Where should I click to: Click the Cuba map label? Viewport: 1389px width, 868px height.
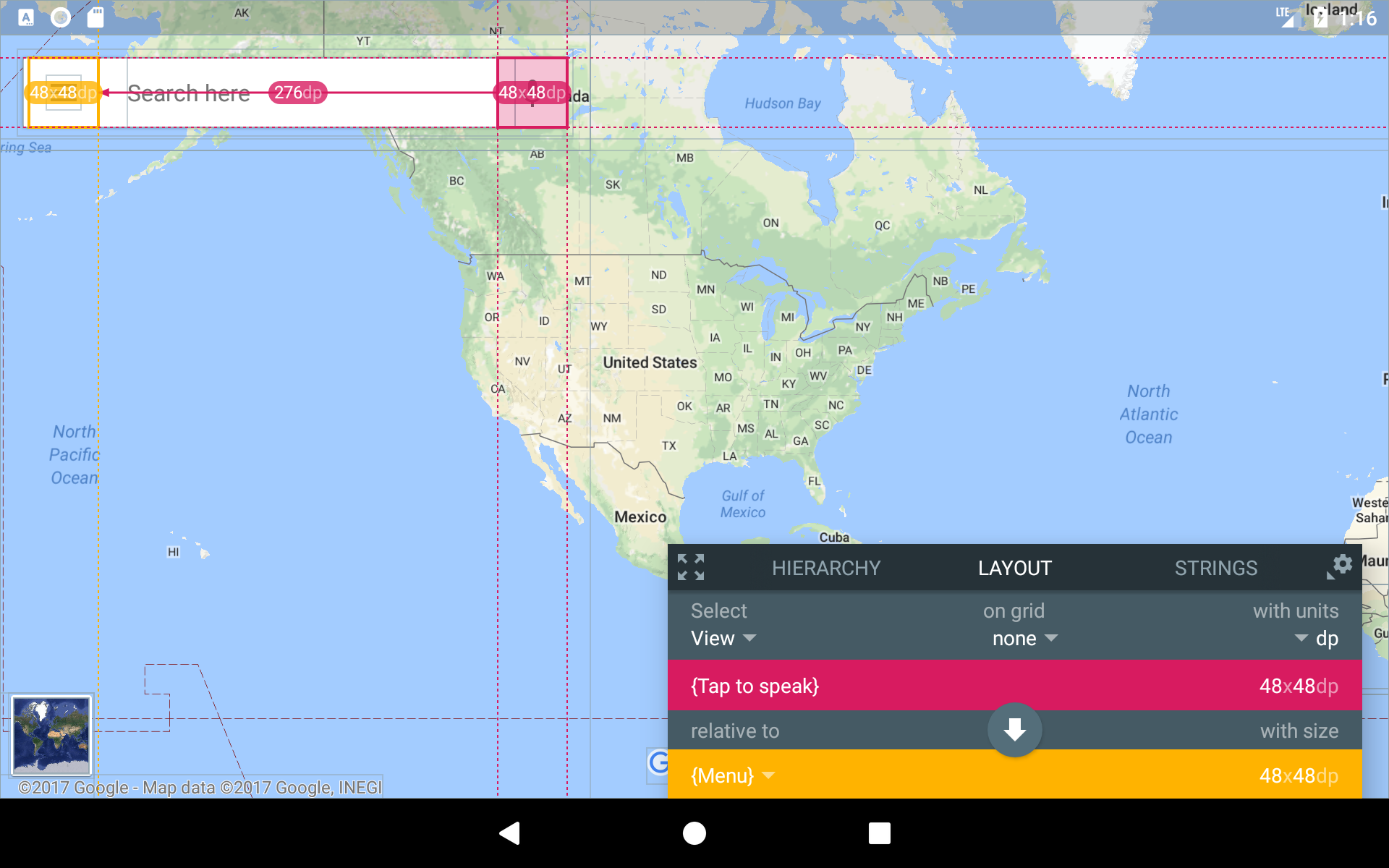834,537
